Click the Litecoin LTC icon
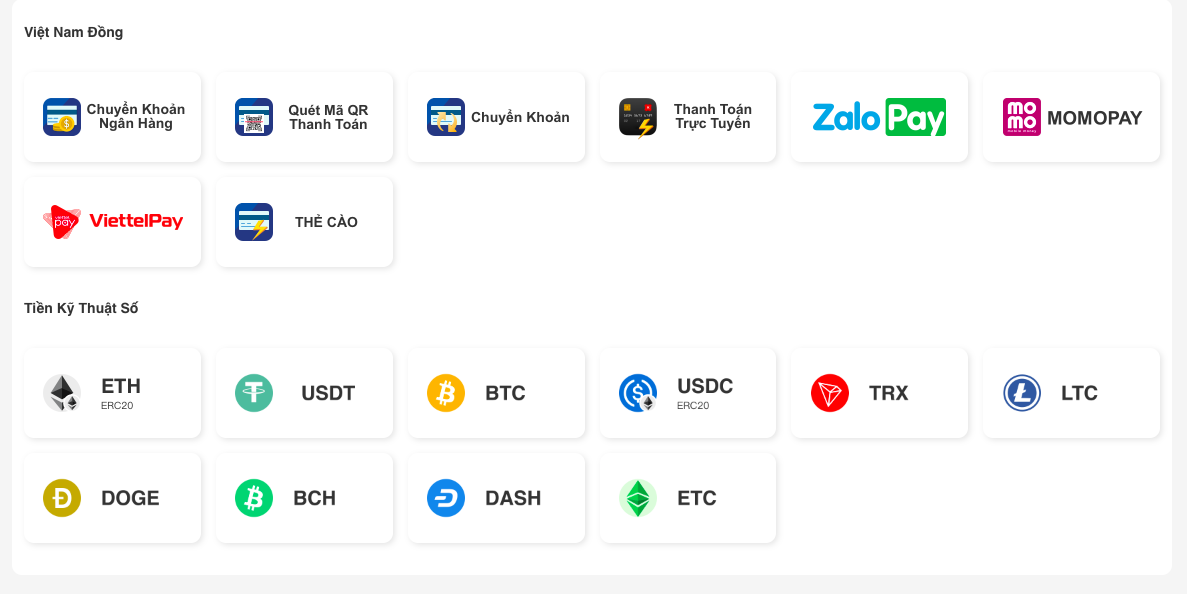This screenshot has height=594, width=1187. (x=1022, y=393)
